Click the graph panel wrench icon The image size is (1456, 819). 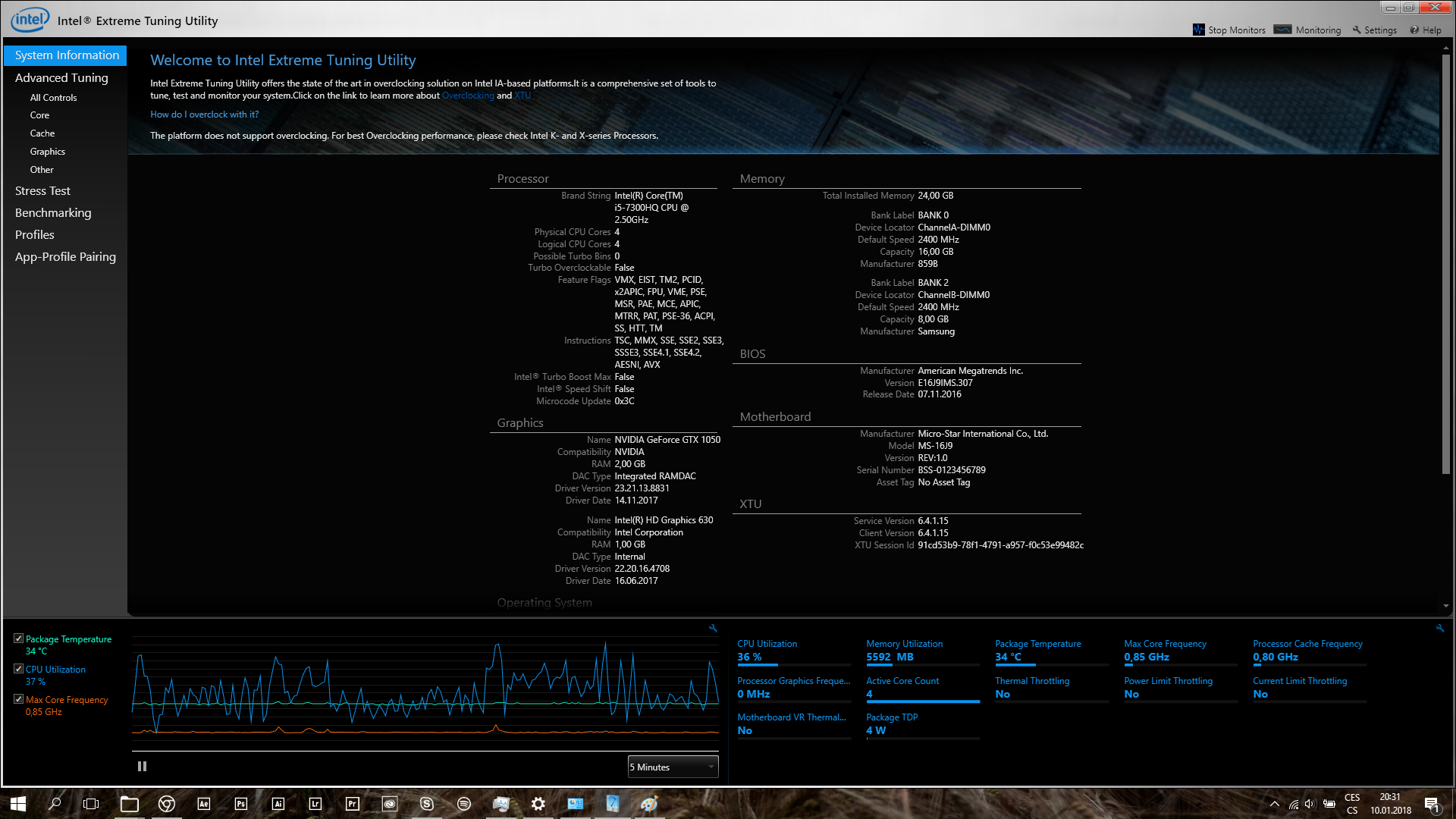tap(713, 628)
